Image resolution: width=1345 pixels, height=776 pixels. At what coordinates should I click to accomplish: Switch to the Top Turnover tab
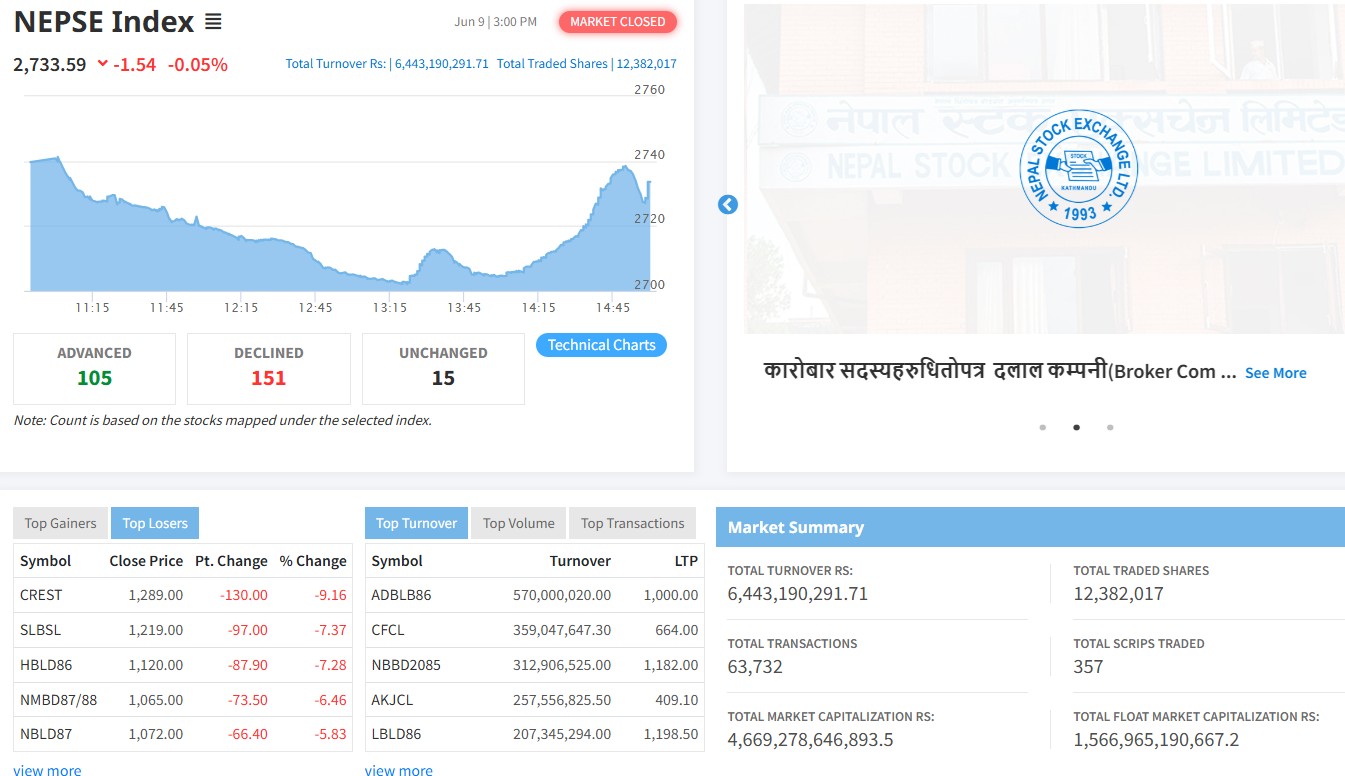click(416, 523)
